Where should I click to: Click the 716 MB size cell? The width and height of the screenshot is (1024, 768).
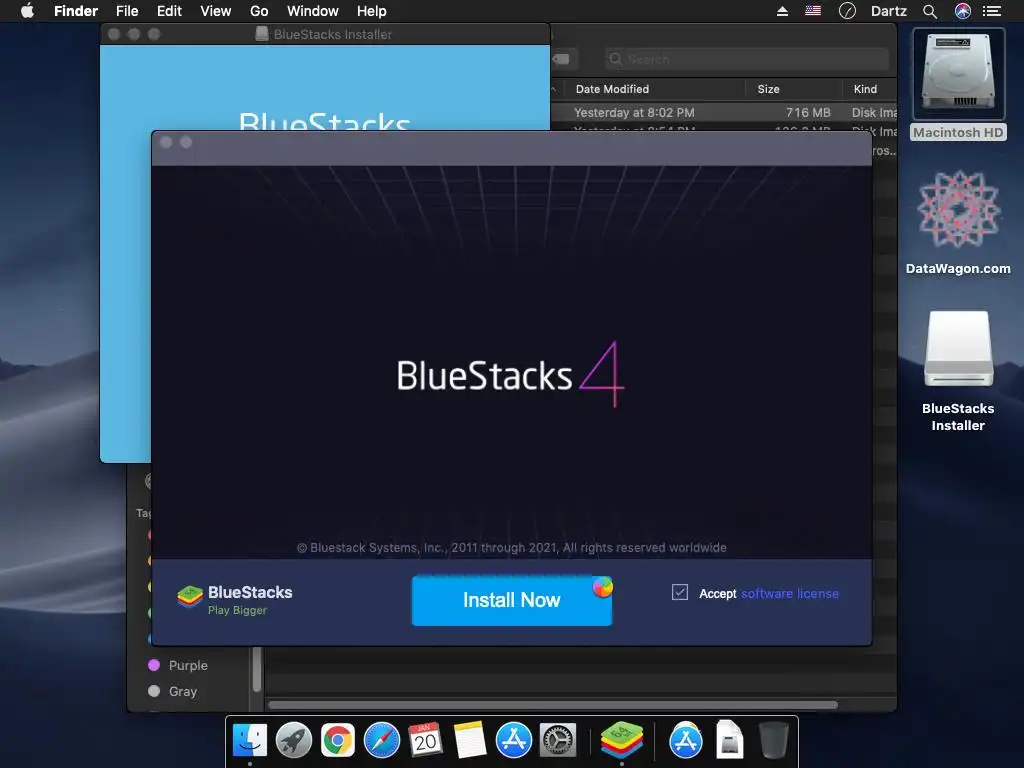point(808,112)
